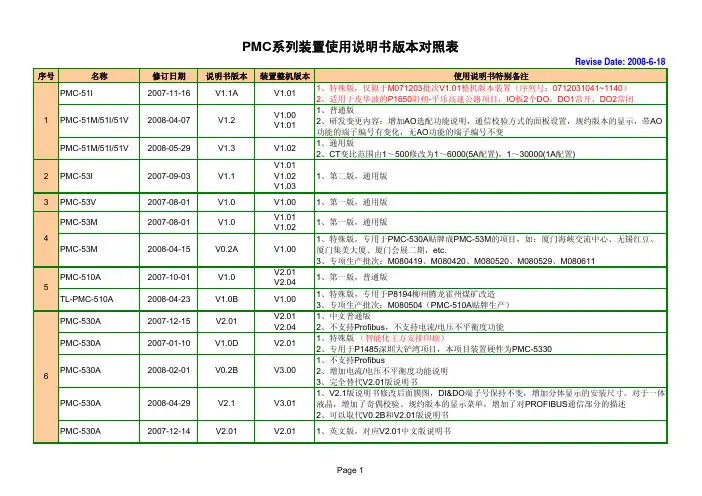Select the device version cell V3.00
This screenshot has width=702, height=496.
click(x=285, y=371)
